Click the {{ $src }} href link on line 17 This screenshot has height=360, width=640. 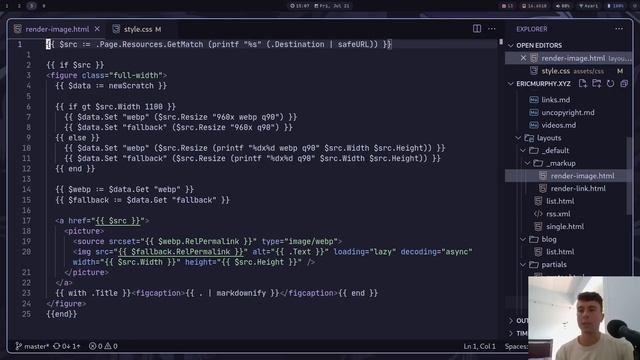tap(118, 220)
